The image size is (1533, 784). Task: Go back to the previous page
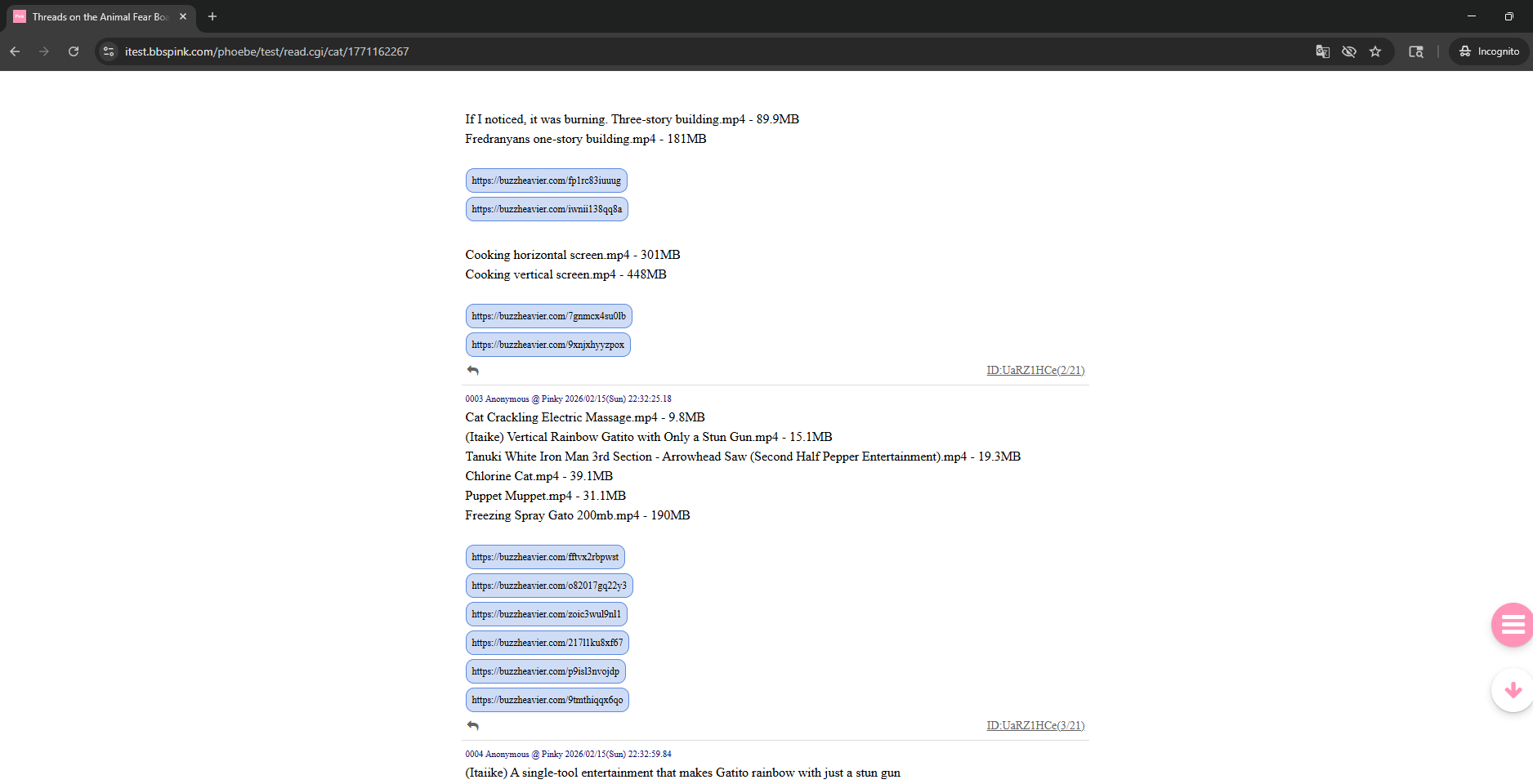15,51
